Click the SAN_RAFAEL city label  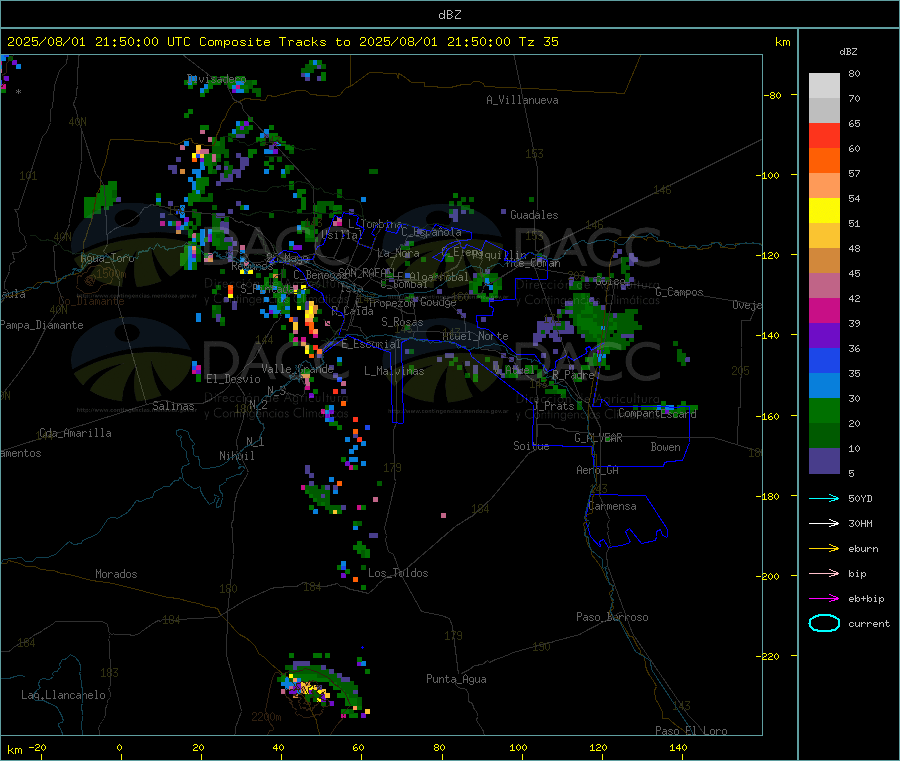366,272
